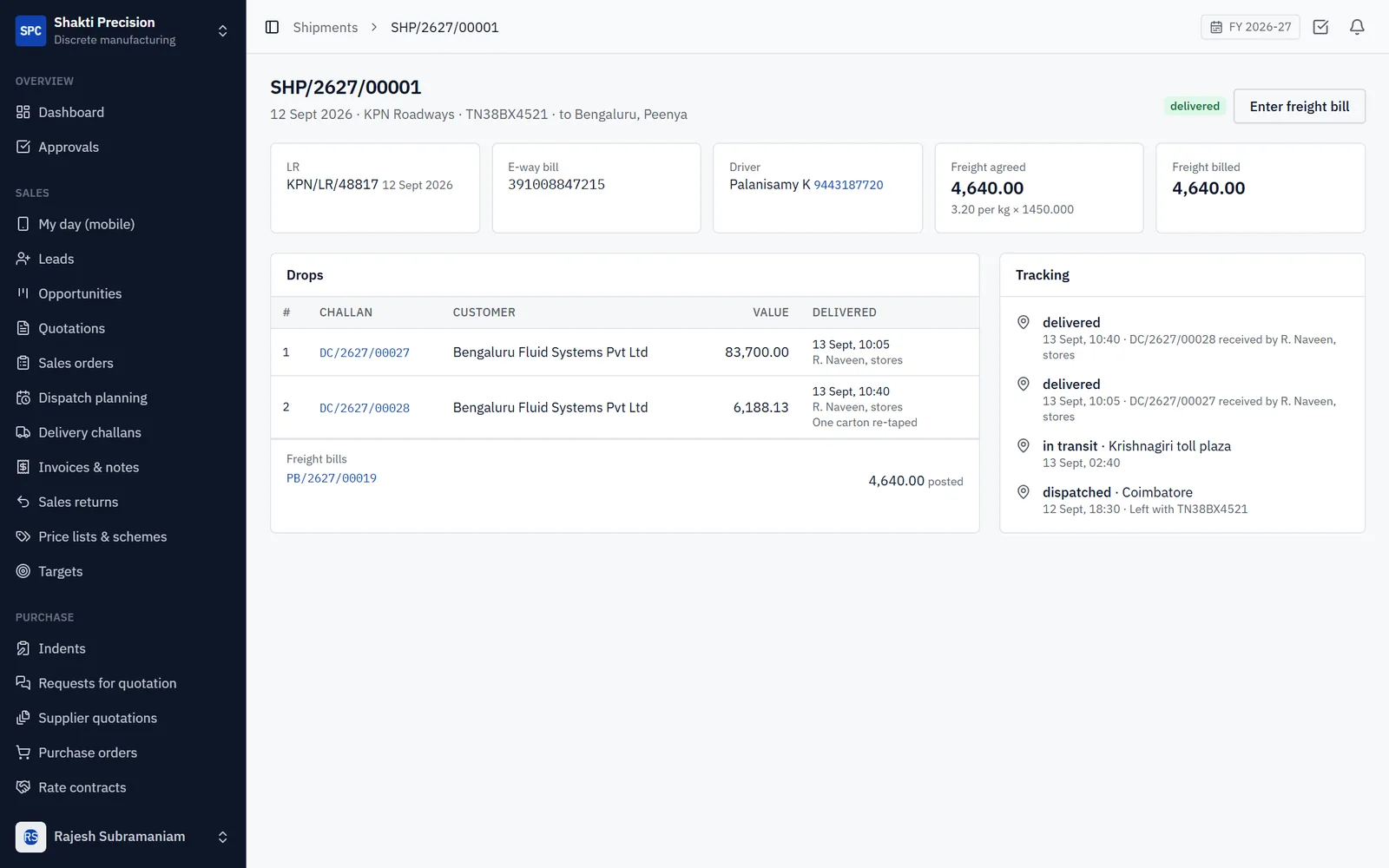Click the Delivery challans truck icon
Screen dimensions: 1389x868
[23, 432]
